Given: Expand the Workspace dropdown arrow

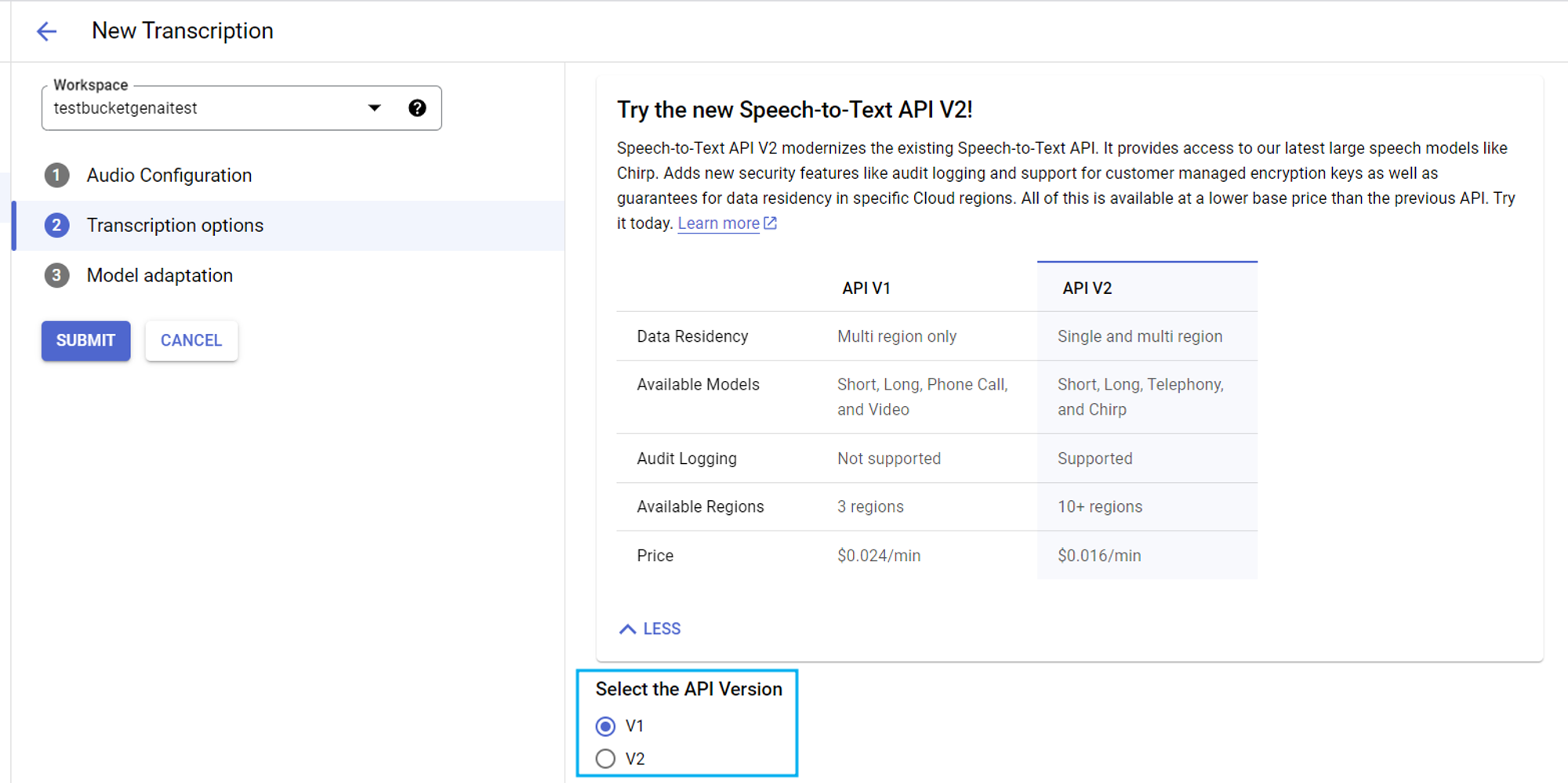Looking at the screenshot, I should click(375, 108).
